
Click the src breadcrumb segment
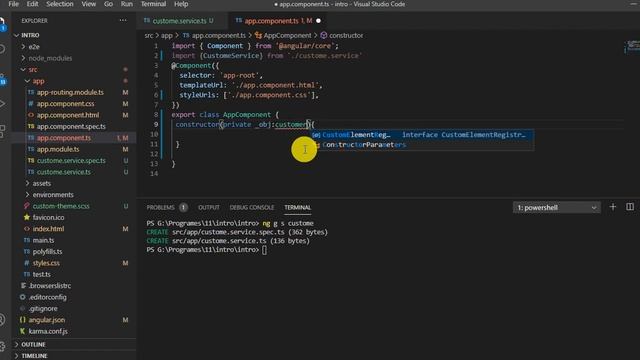[x=149, y=36]
